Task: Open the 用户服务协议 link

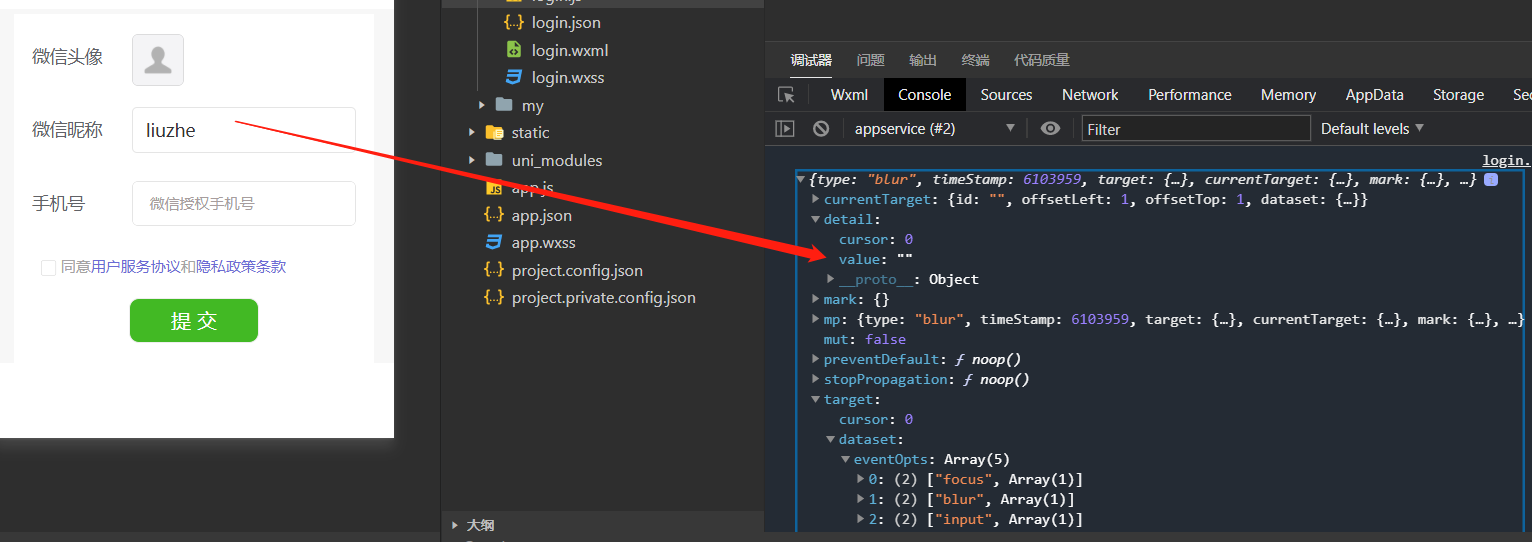Action: [x=136, y=267]
